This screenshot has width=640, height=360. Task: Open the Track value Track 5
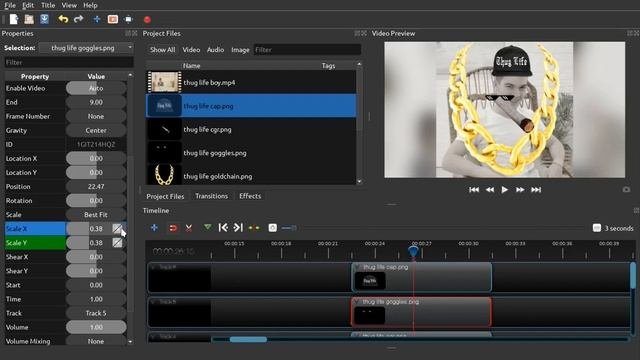click(96, 313)
